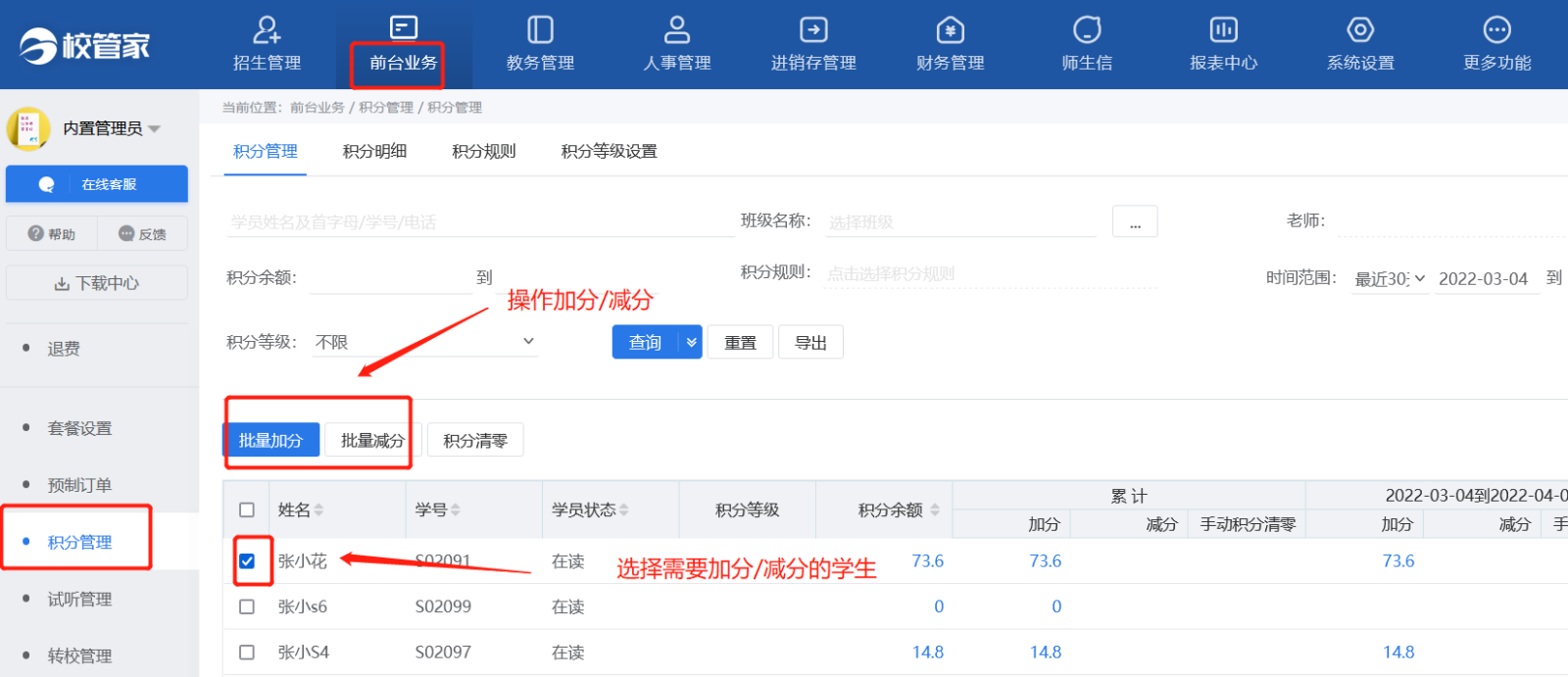Open 招生管理 module icon
The image size is (1568, 677).
point(267,30)
